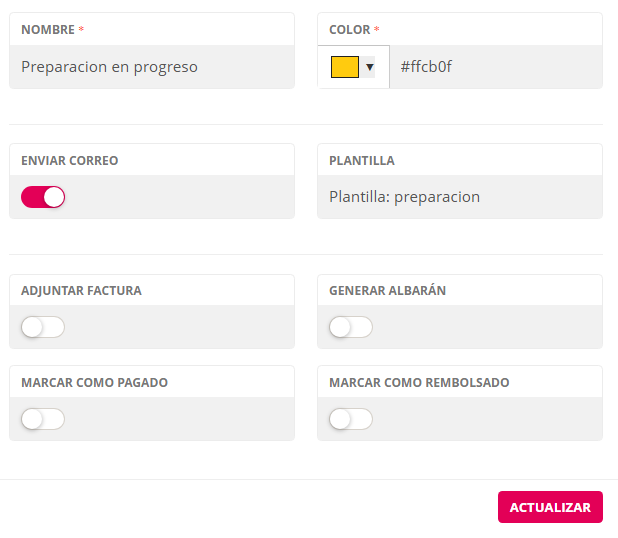The width and height of the screenshot is (618, 538).
Task: Open the color picker dropdown arrow
Action: (x=370, y=67)
